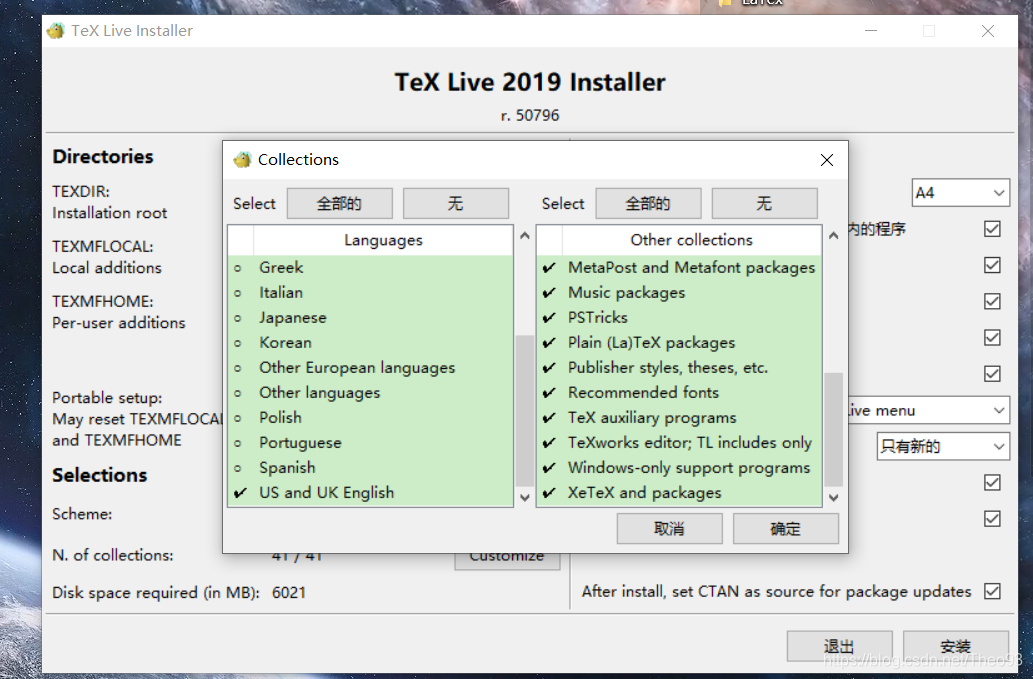This screenshot has height=679, width=1033.
Task: Toggle the Polish language collection
Action: 370,418
